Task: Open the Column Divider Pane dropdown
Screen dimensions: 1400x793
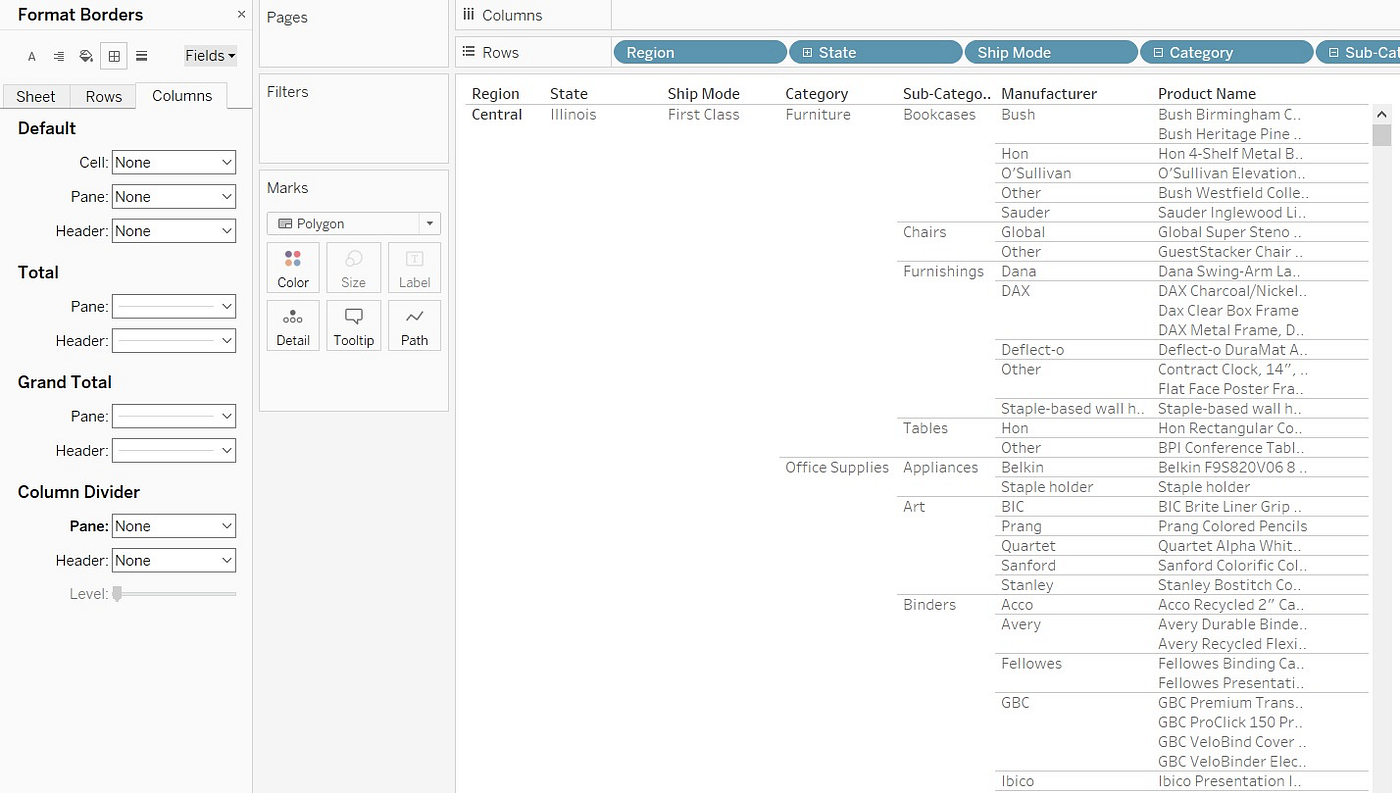Action: (174, 526)
